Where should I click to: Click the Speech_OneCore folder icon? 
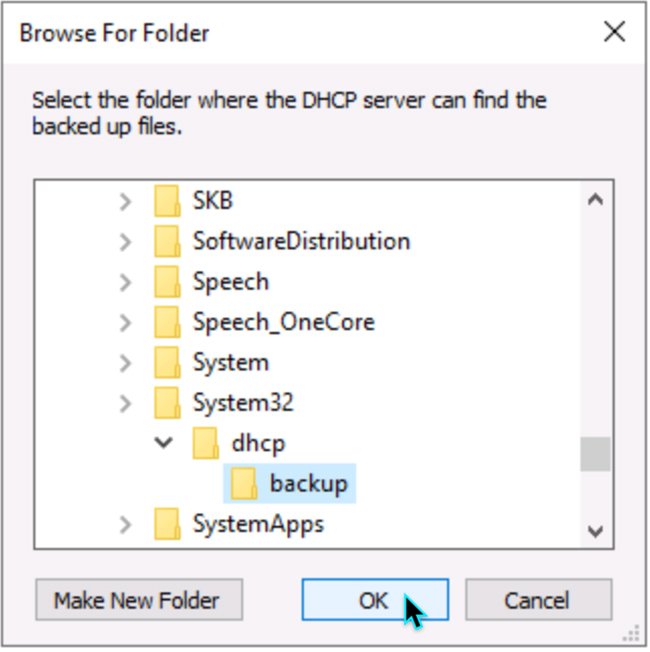pos(167,322)
